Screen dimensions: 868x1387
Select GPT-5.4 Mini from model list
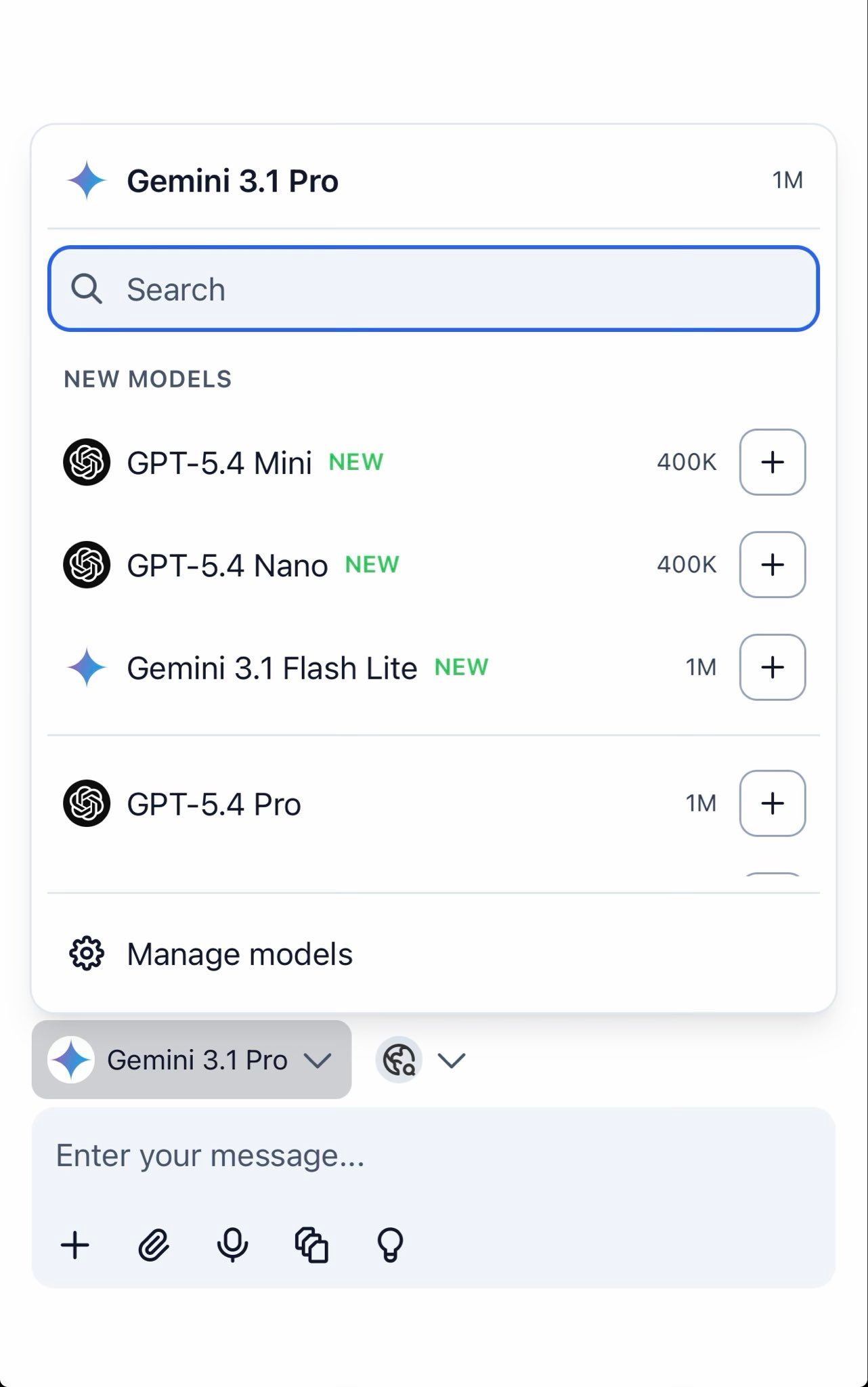point(219,463)
